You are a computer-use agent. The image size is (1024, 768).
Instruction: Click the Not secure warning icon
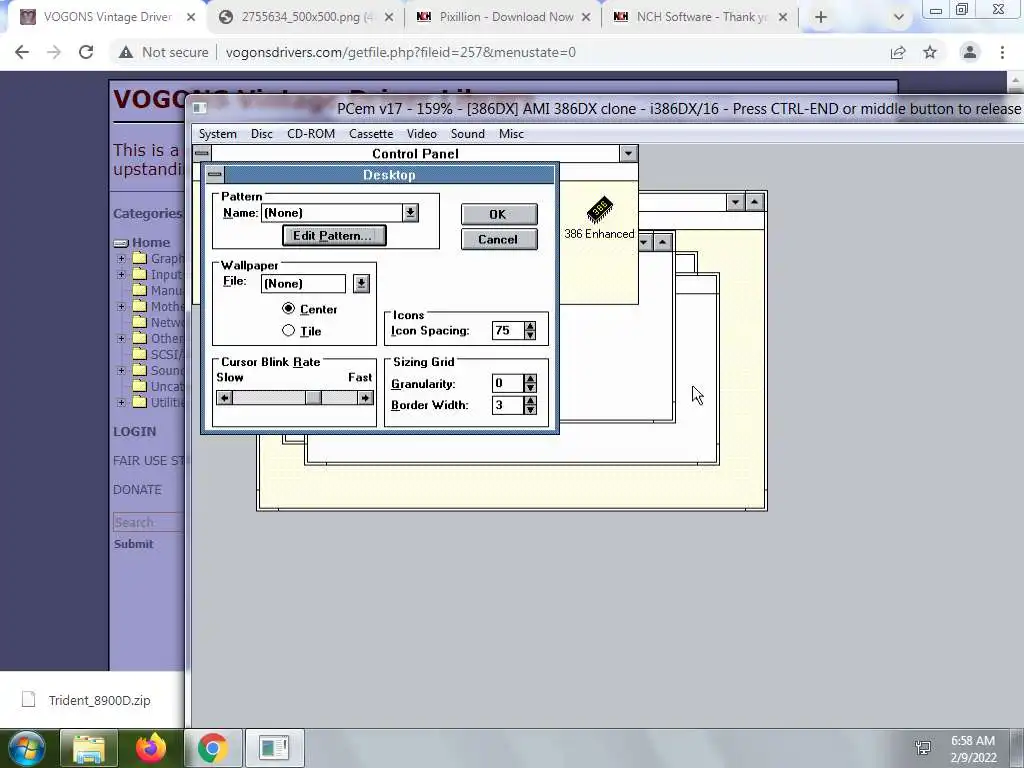(x=126, y=52)
